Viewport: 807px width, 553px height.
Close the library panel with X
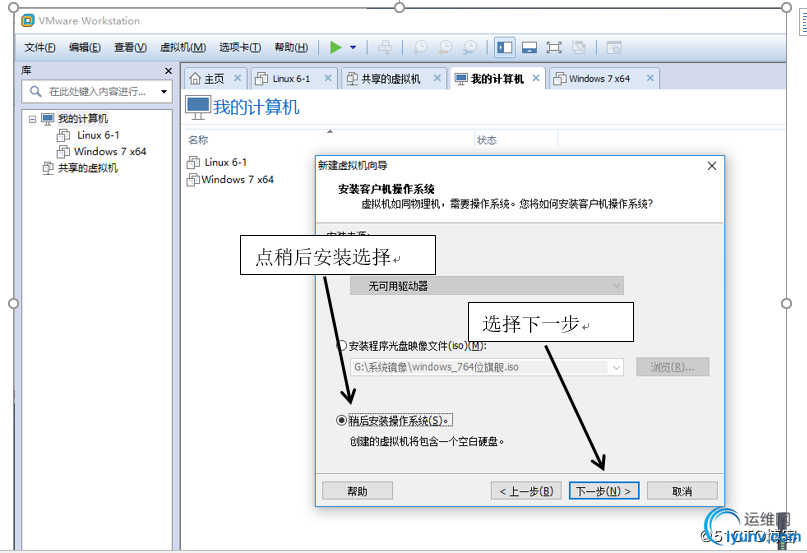point(168,71)
